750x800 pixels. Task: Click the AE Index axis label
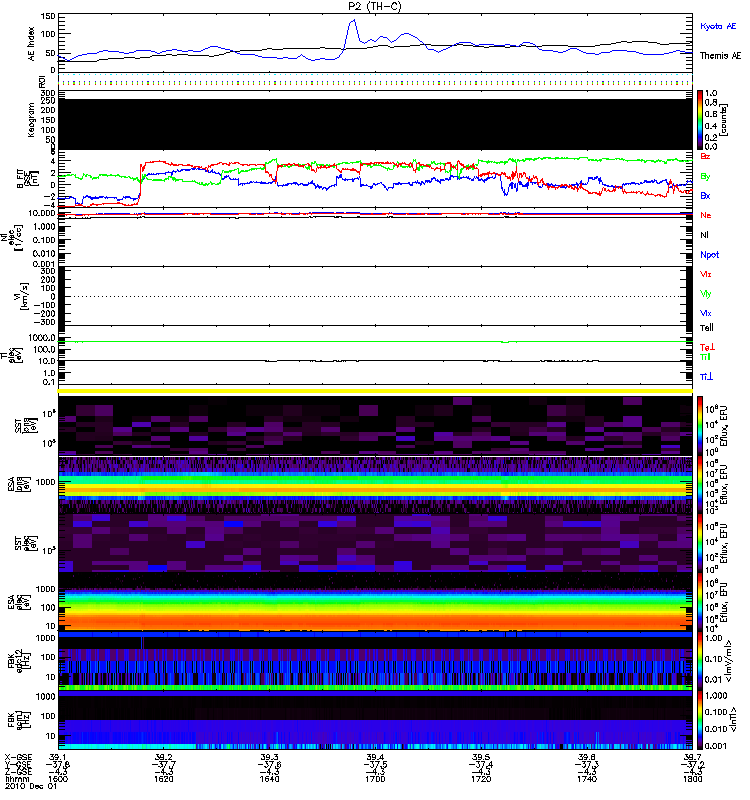pos(32,44)
